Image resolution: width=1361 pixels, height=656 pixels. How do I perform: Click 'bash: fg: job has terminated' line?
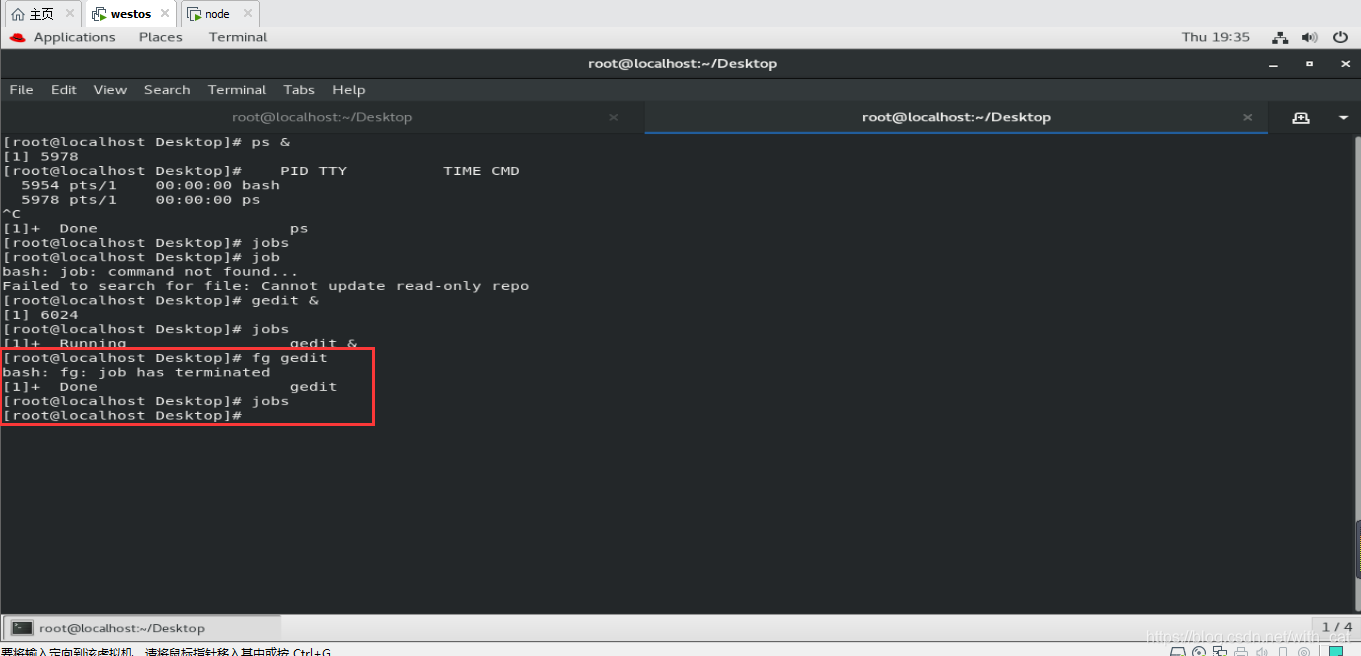click(x=136, y=372)
